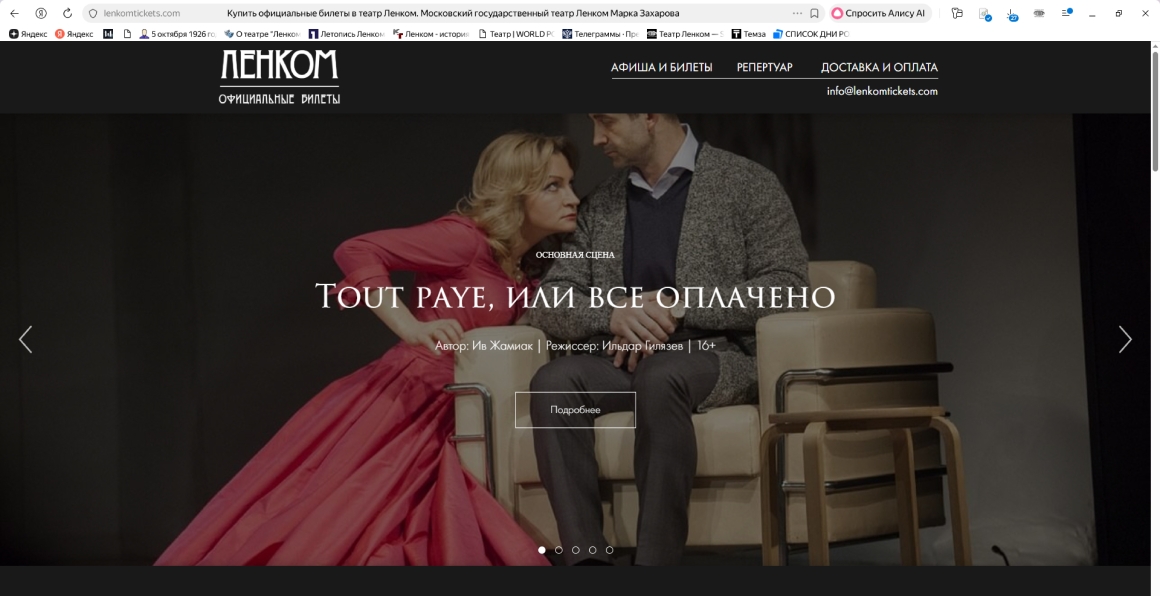Open the browser extensions icon
1160x596 pixels.
984,14
